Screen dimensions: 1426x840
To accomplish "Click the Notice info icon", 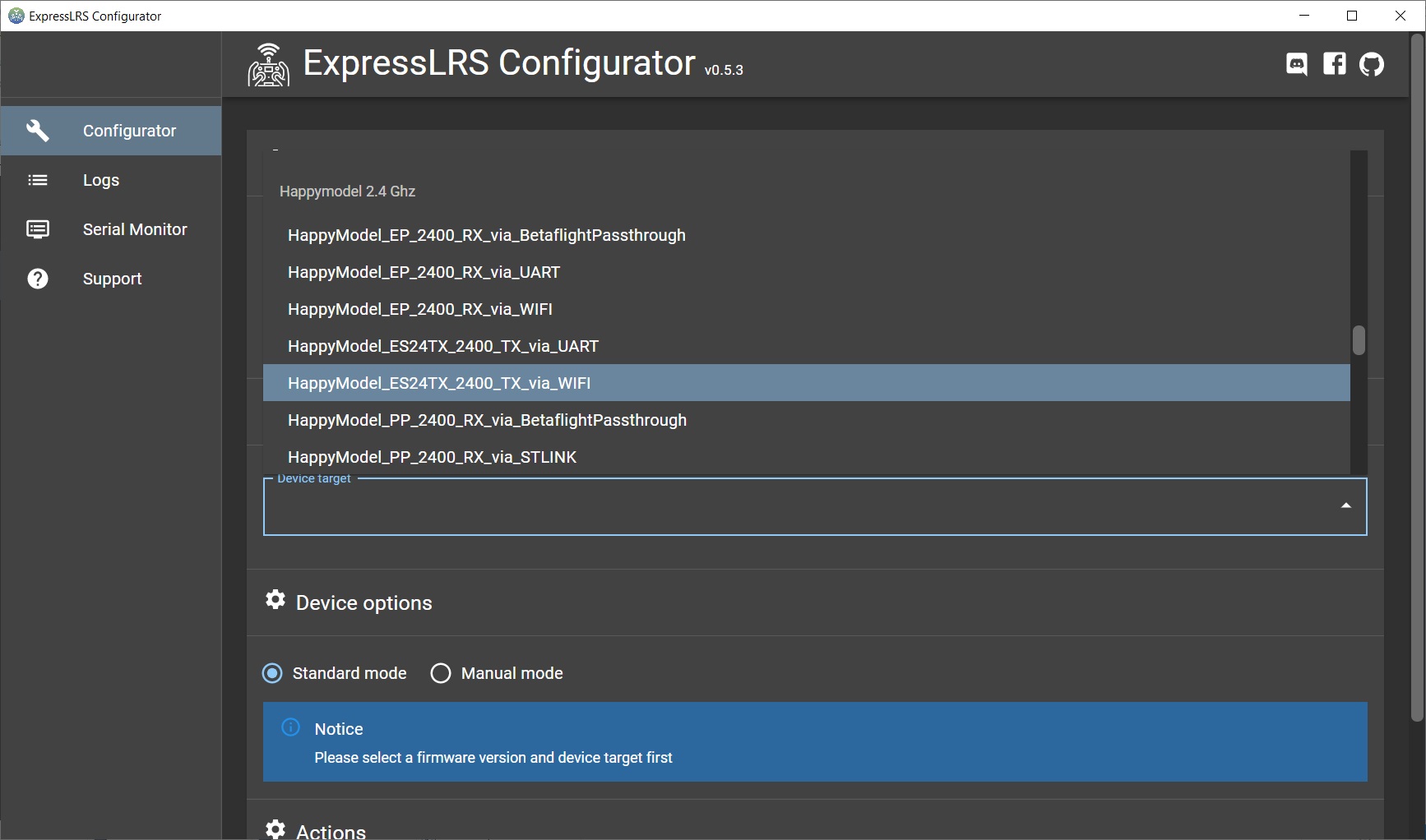I will (x=291, y=727).
